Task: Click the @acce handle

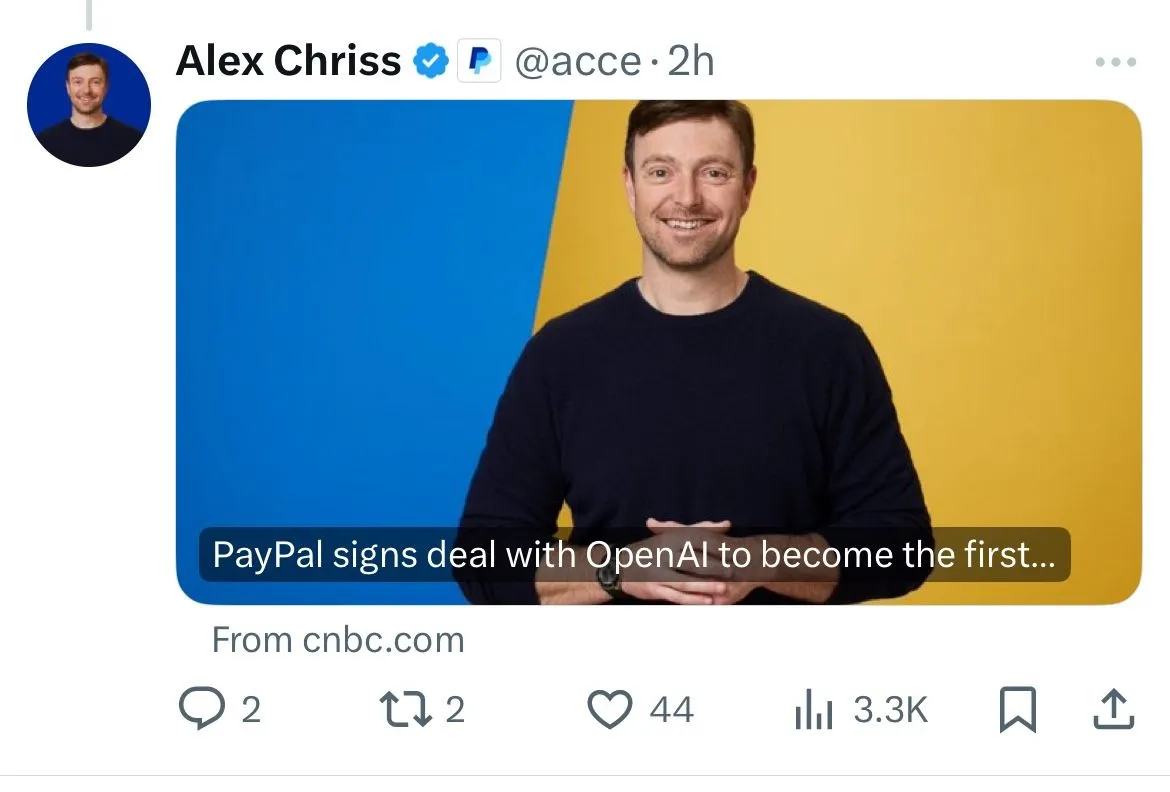Action: pyautogui.click(x=578, y=62)
